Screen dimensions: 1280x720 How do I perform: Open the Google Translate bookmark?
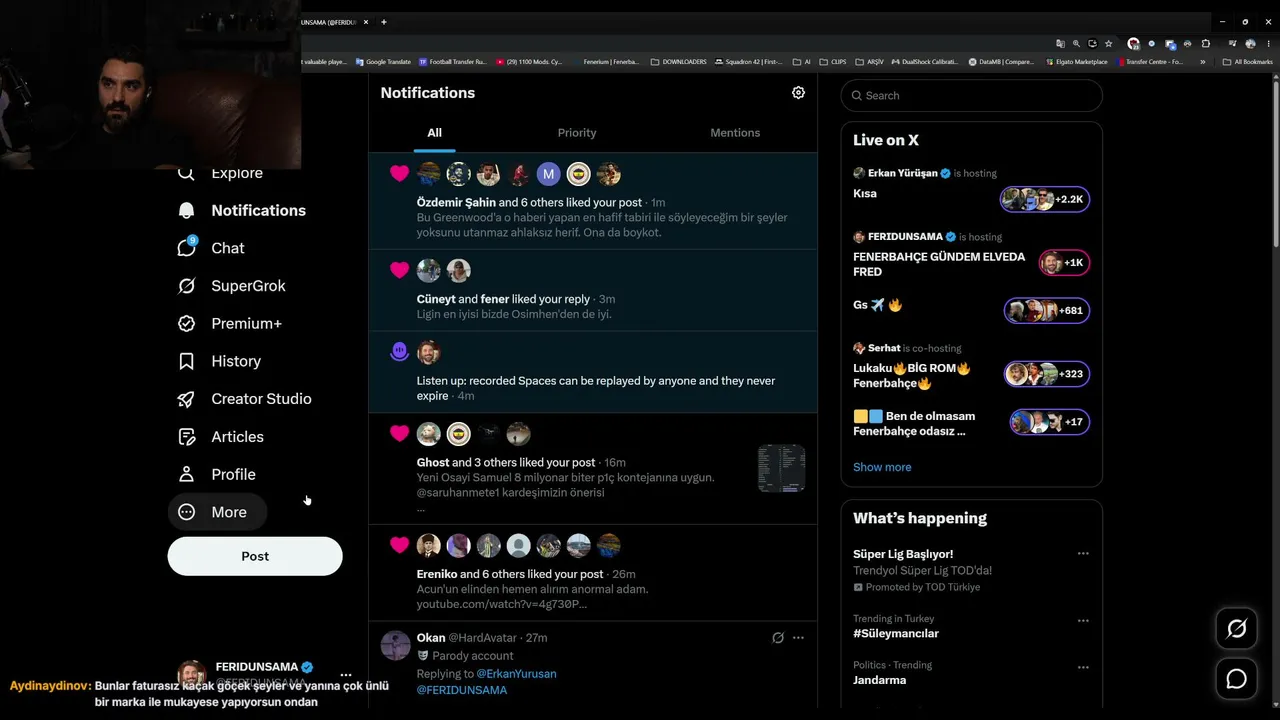(x=382, y=62)
